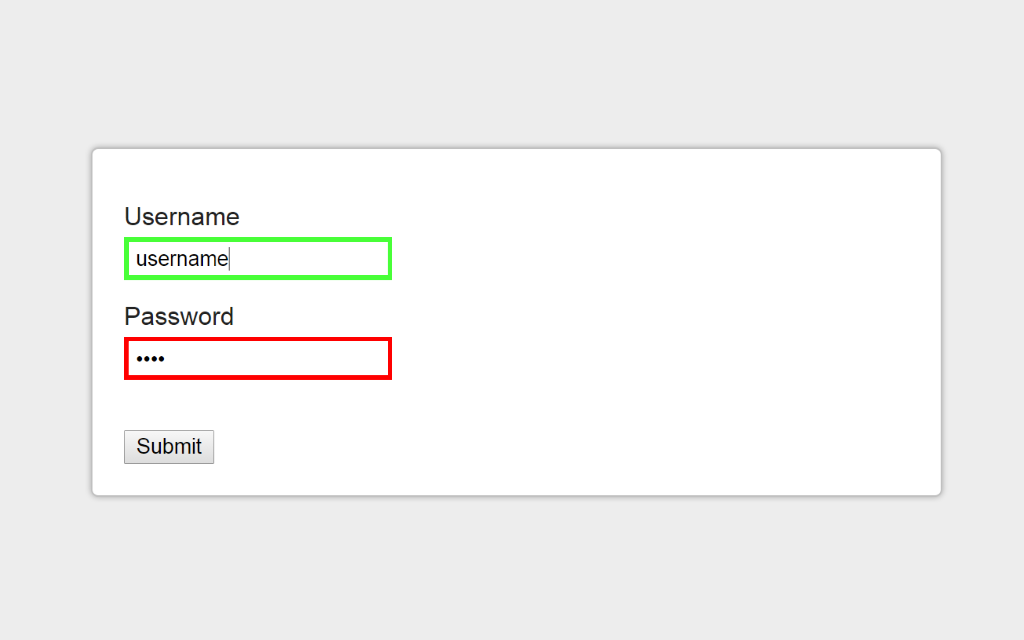Viewport: 1024px width, 640px height.
Task: Click the Username label text
Action: (182, 217)
